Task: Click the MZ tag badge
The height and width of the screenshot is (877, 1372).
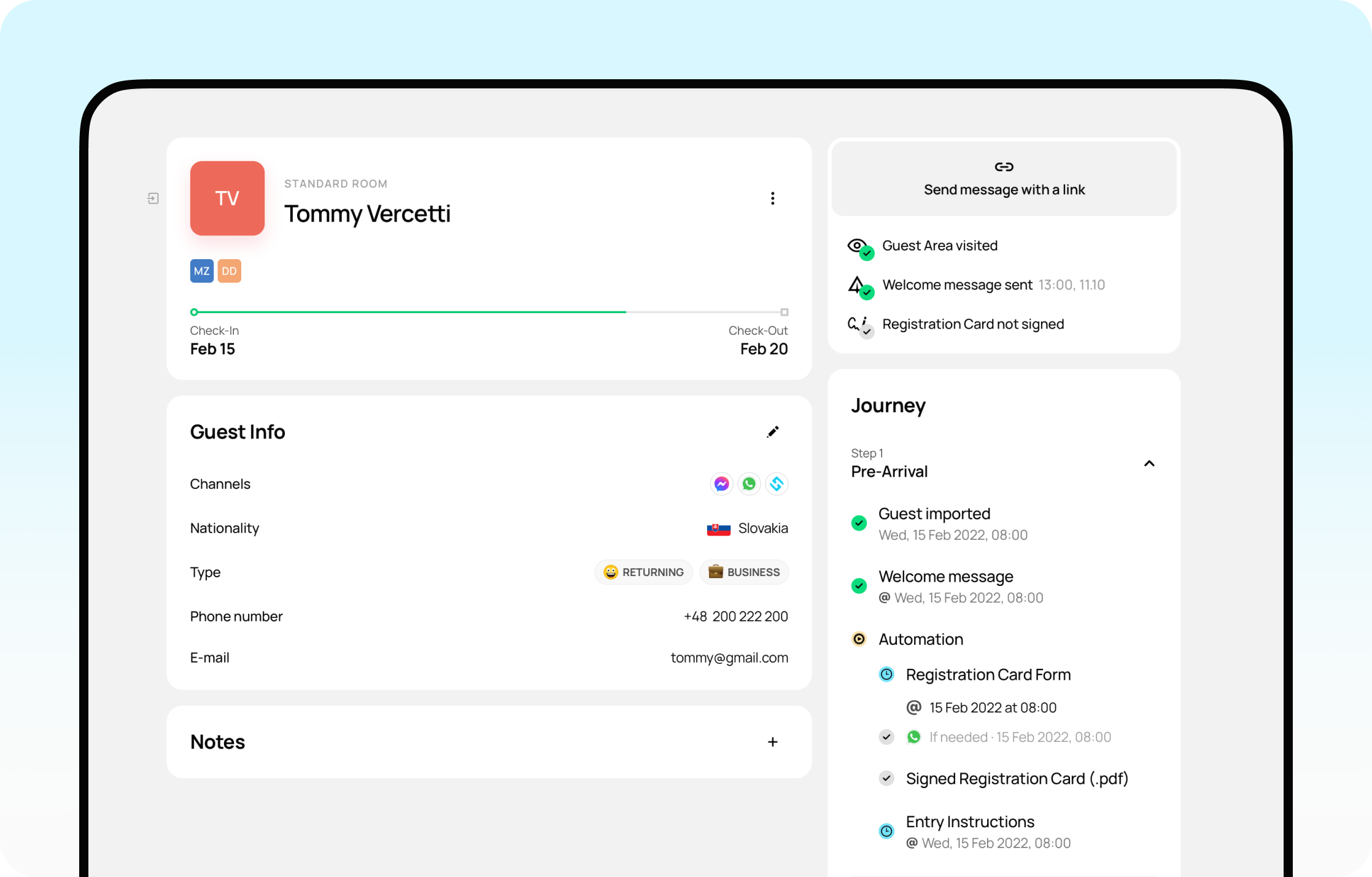Action: pyautogui.click(x=201, y=271)
